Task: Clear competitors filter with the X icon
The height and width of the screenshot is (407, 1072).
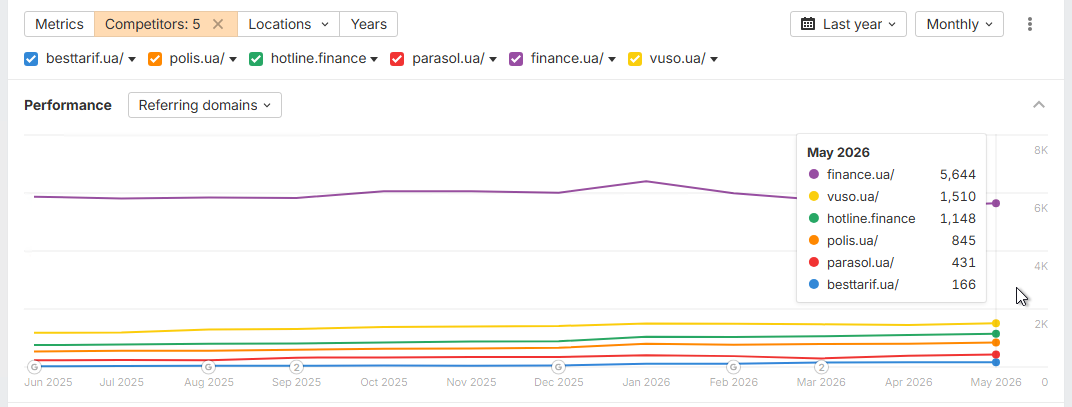Action: (218, 24)
